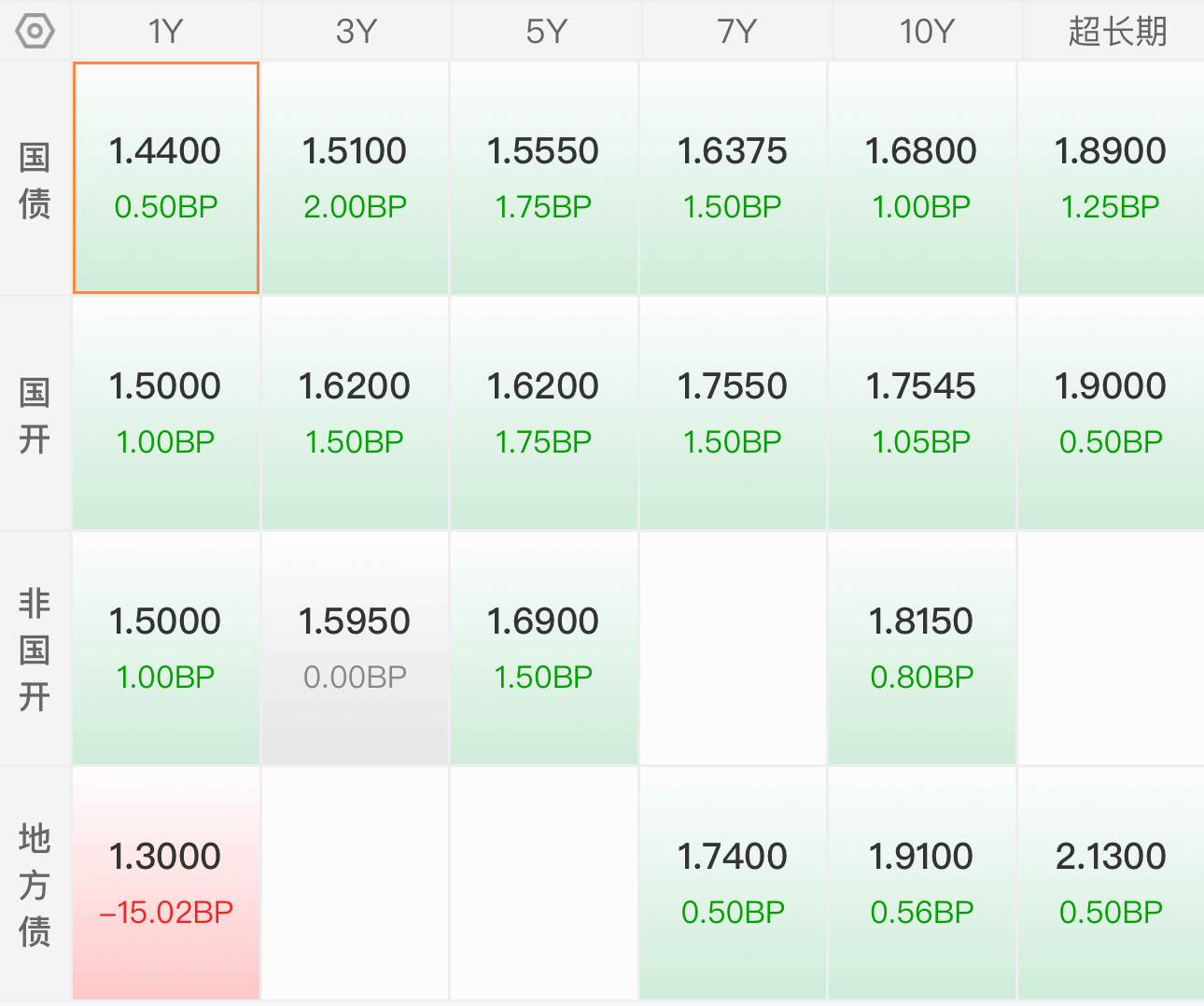The width and height of the screenshot is (1204, 1006).
Task: Select the 非国开 row label
Action: (35, 650)
